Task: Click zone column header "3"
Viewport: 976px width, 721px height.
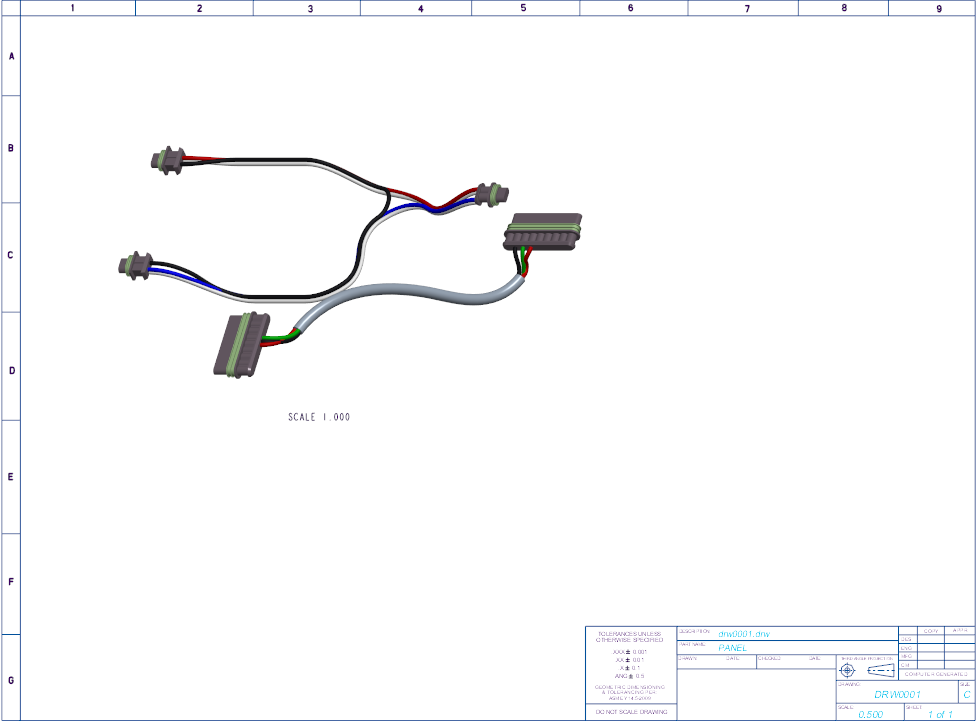Action: coord(310,9)
